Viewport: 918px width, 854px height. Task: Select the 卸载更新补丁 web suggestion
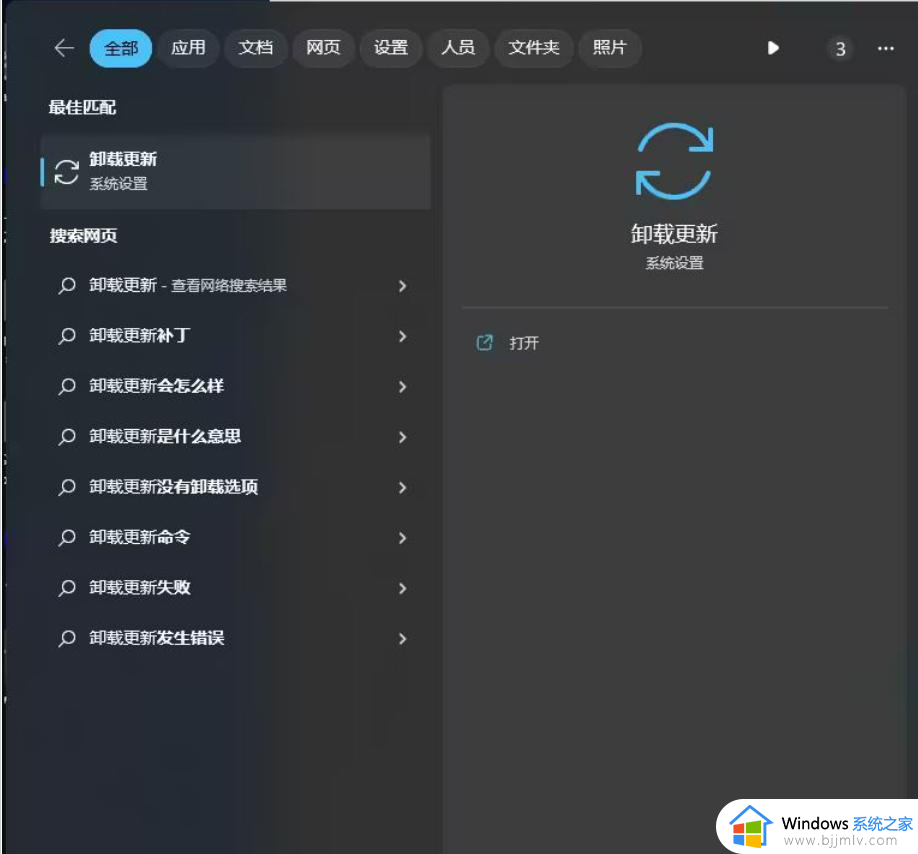click(236, 336)
